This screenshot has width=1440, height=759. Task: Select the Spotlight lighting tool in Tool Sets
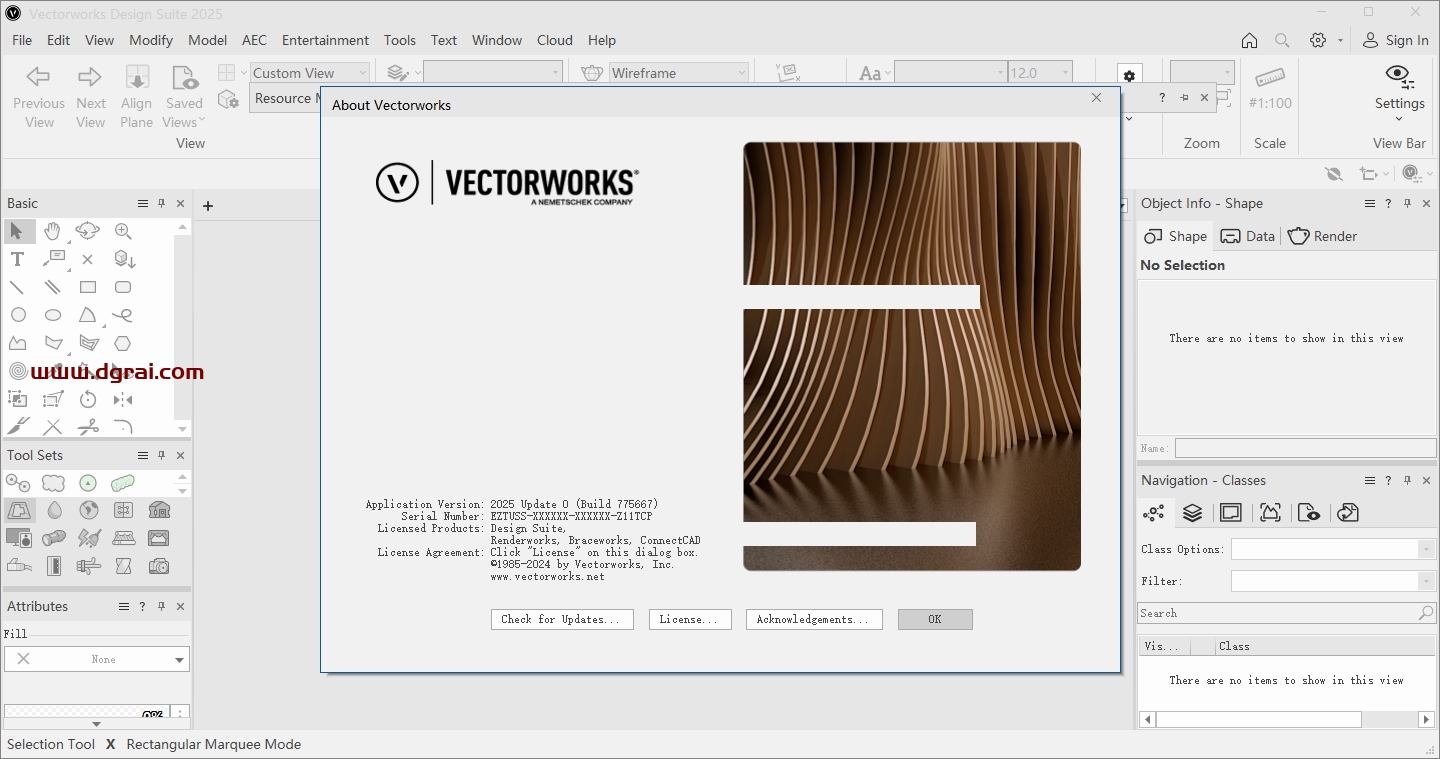(x=53, y=538)
